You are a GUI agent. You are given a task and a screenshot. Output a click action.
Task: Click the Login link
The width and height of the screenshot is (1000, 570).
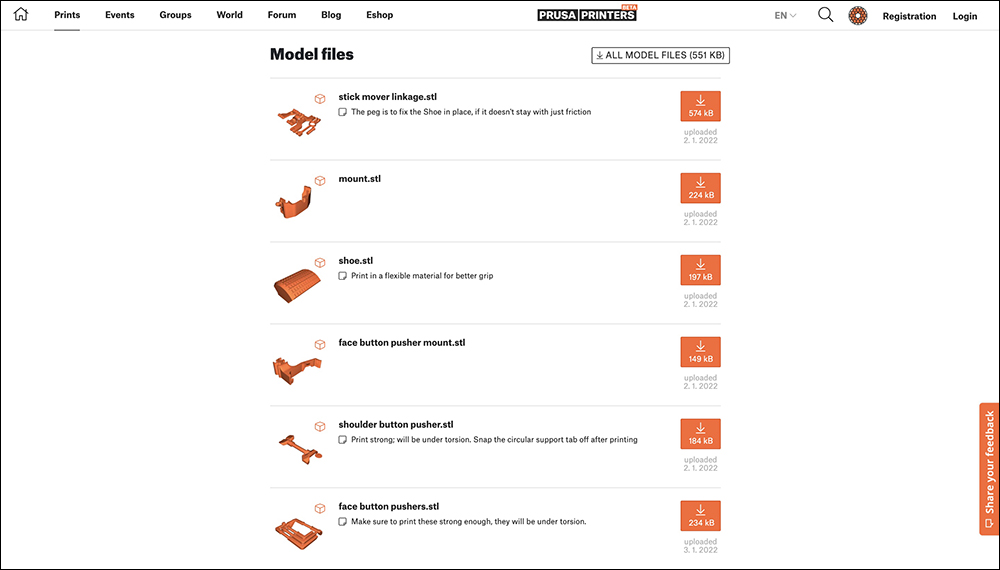coord(964,16)
